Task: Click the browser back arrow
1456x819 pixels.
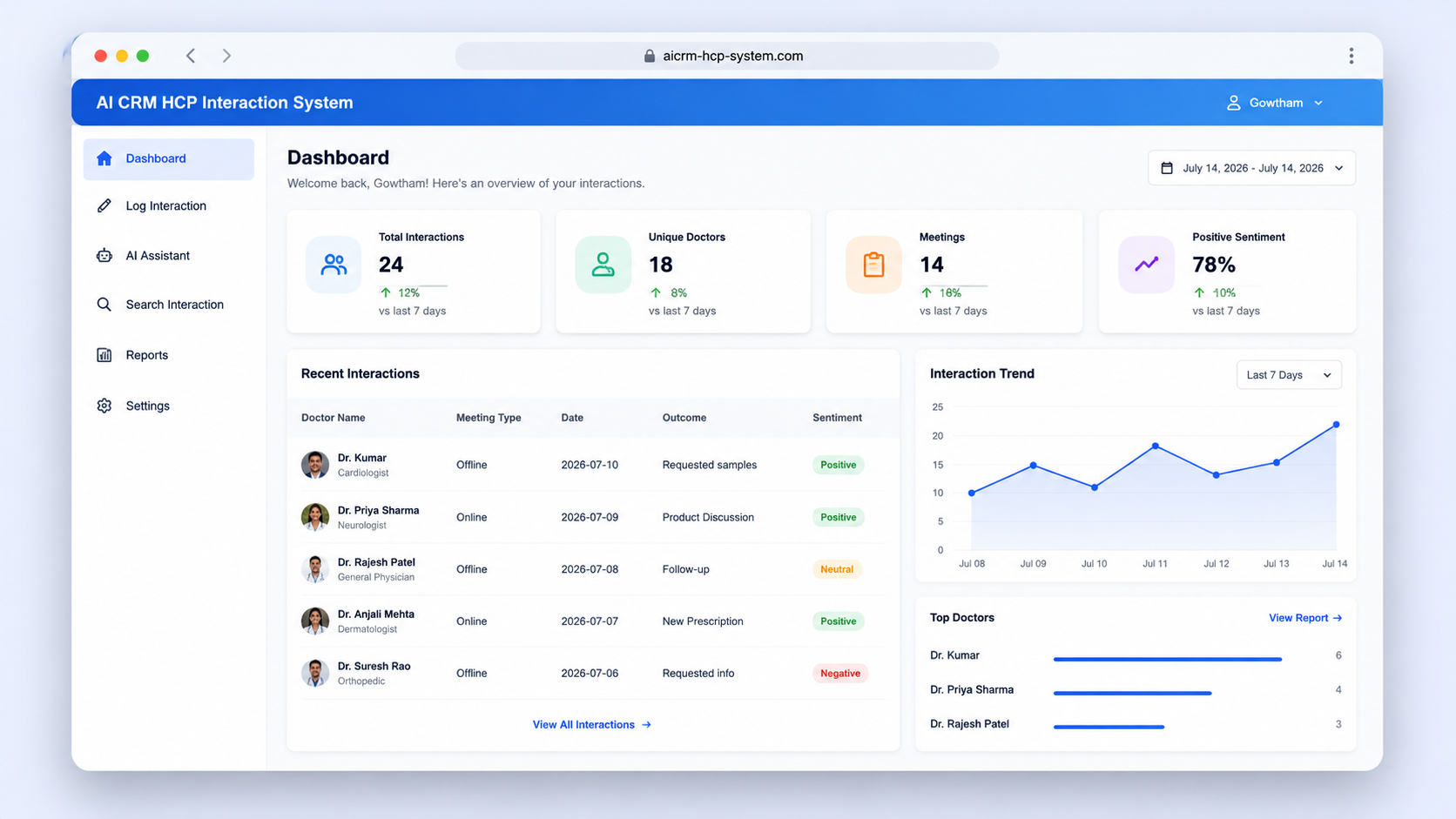Action: tap(191, 56)
